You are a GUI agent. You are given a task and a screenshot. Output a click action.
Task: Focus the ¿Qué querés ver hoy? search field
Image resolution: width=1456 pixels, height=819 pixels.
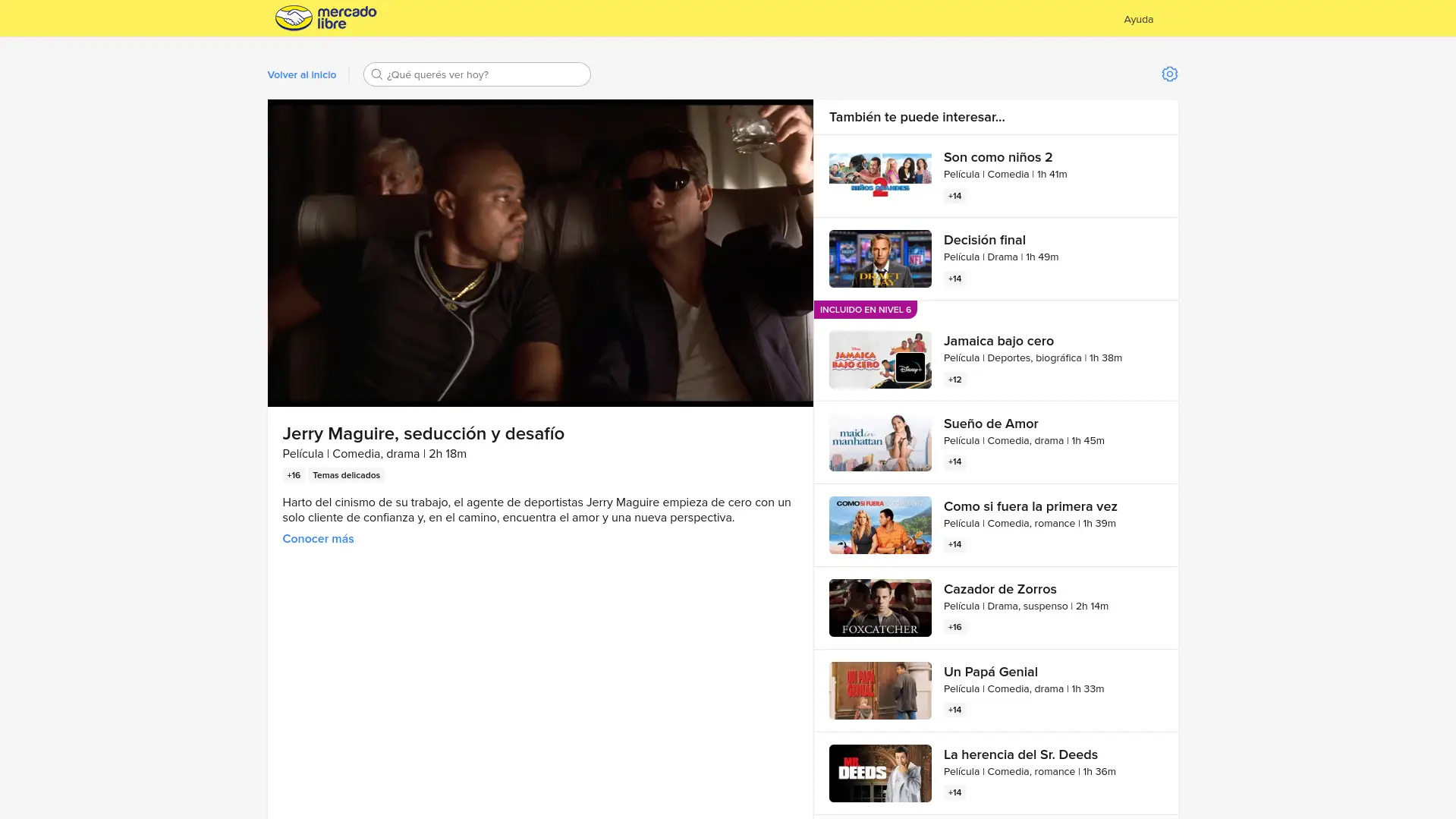point(476,74)
